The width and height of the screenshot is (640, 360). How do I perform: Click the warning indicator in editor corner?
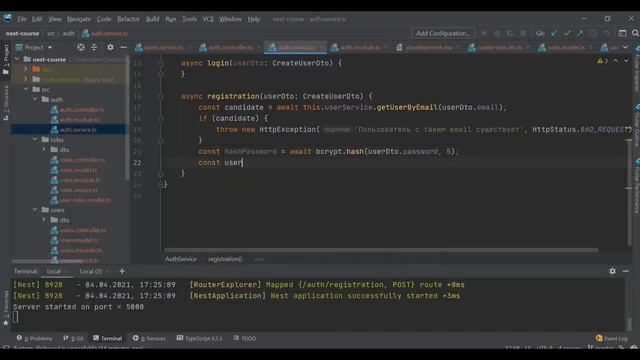click(602, 61)
